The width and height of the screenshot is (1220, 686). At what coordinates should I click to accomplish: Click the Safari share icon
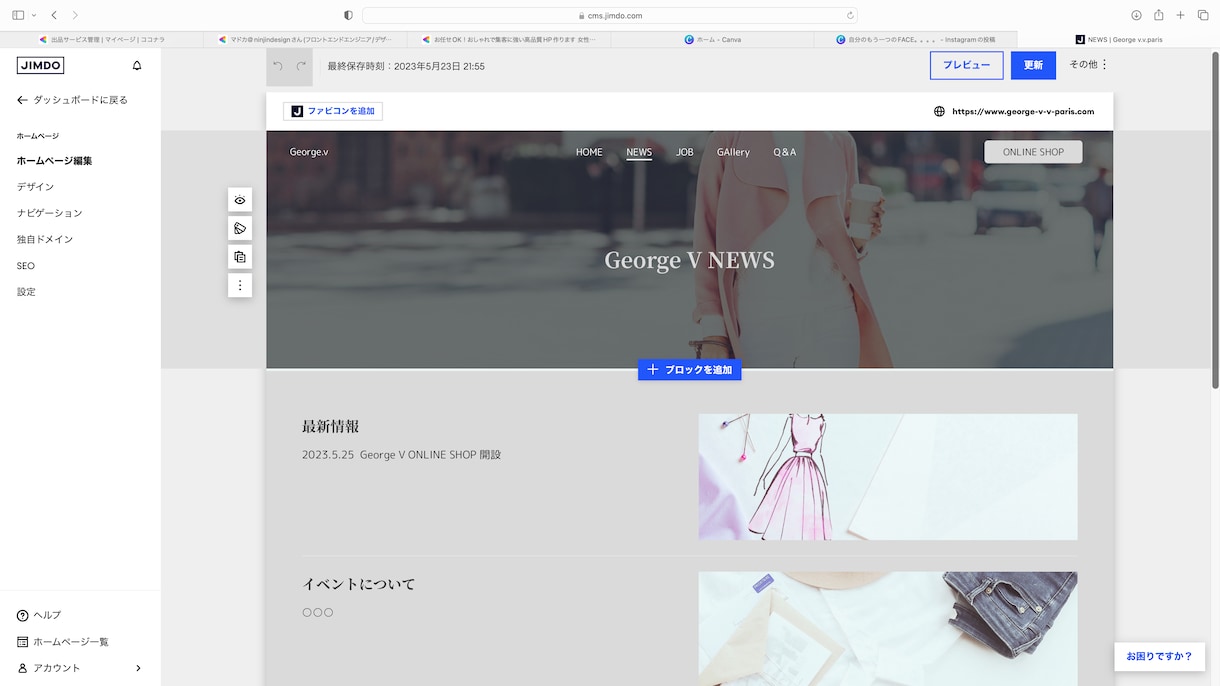(1158, 15)
